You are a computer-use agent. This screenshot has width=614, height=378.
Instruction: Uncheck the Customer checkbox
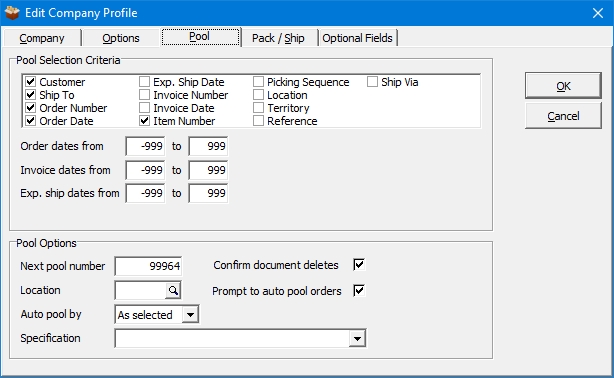(x=31, y=82)
